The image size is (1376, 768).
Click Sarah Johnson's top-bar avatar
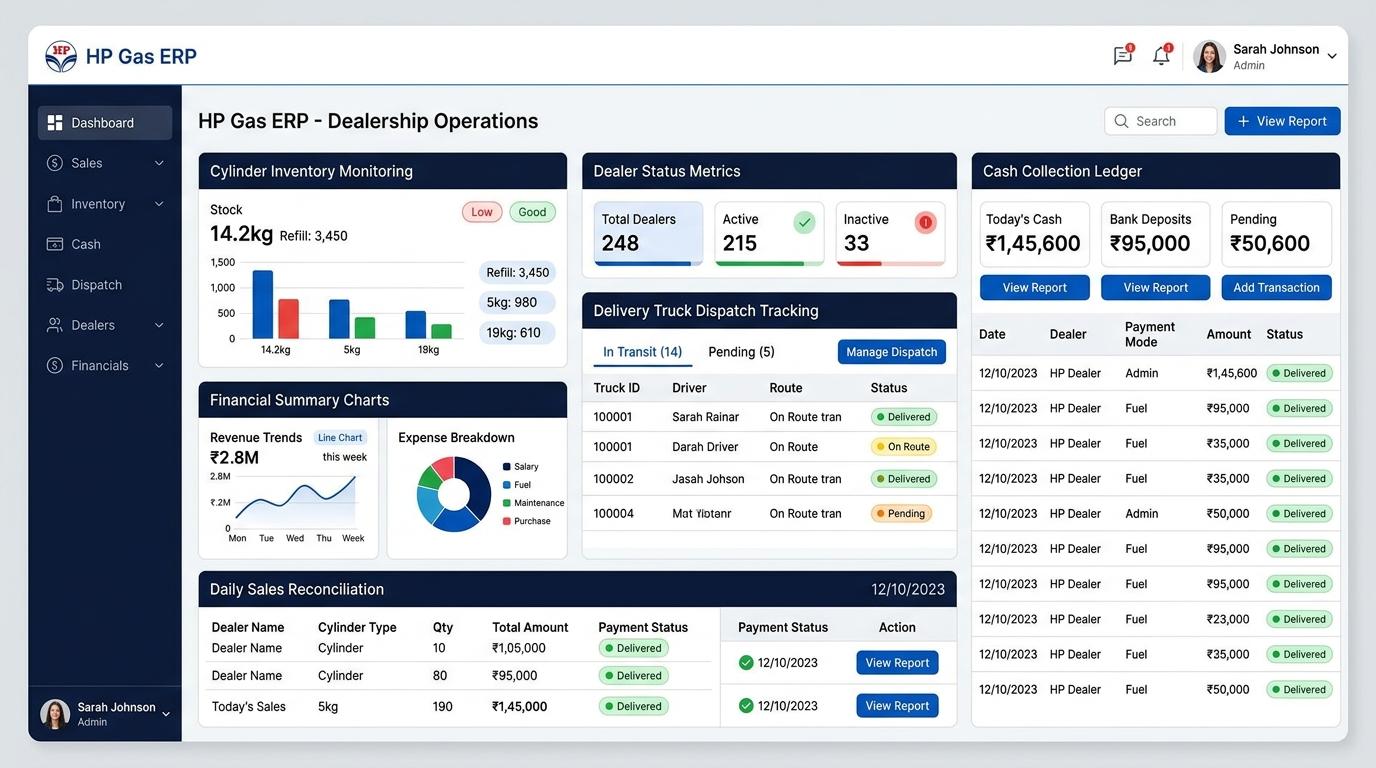coord(1209,56)
